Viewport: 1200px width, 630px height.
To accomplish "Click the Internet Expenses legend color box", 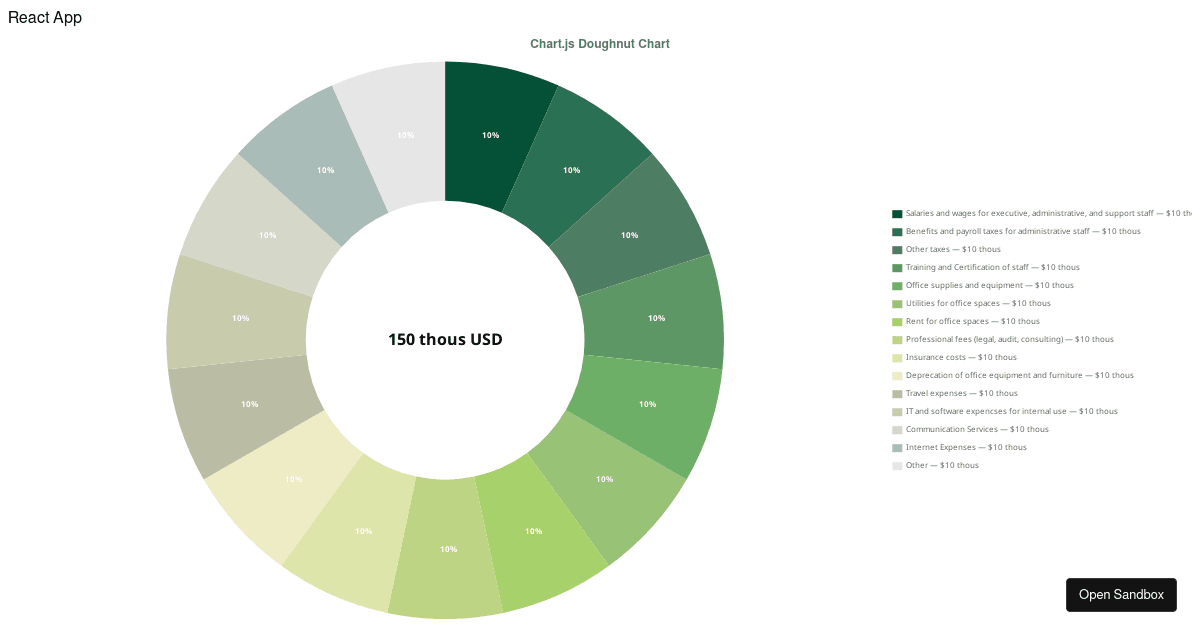I will click(896, 447).
